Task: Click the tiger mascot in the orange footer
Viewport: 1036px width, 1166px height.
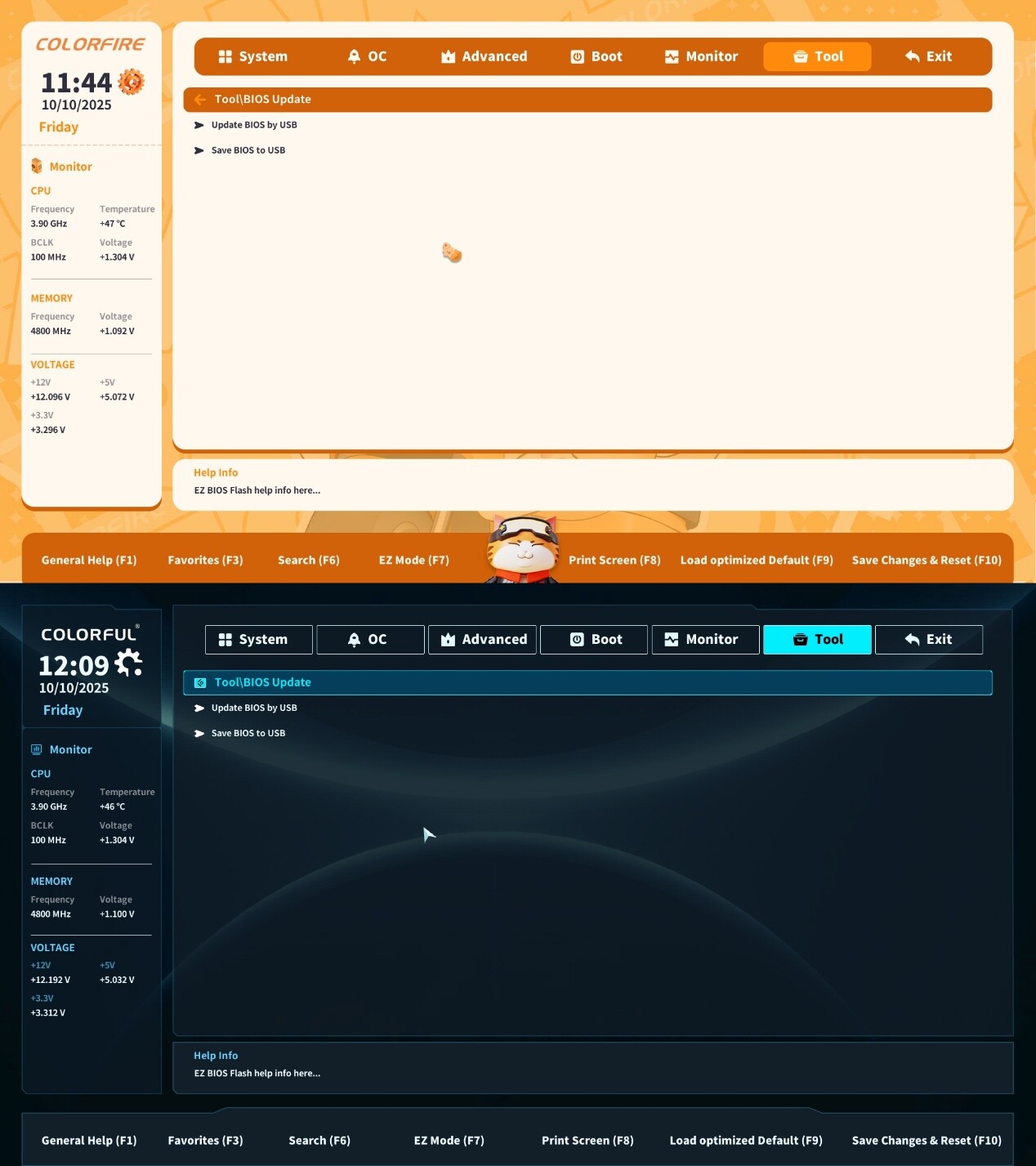Action: coord(522,549)
